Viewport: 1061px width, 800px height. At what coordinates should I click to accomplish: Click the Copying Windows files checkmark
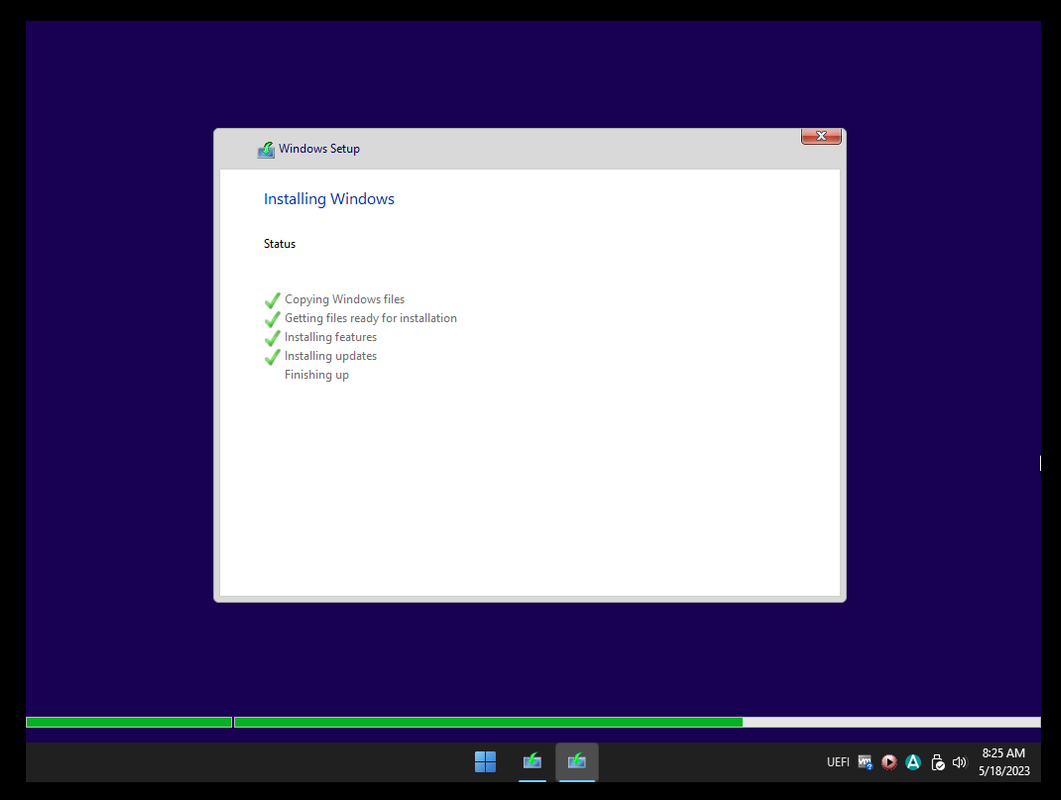(x=272, y=300)
